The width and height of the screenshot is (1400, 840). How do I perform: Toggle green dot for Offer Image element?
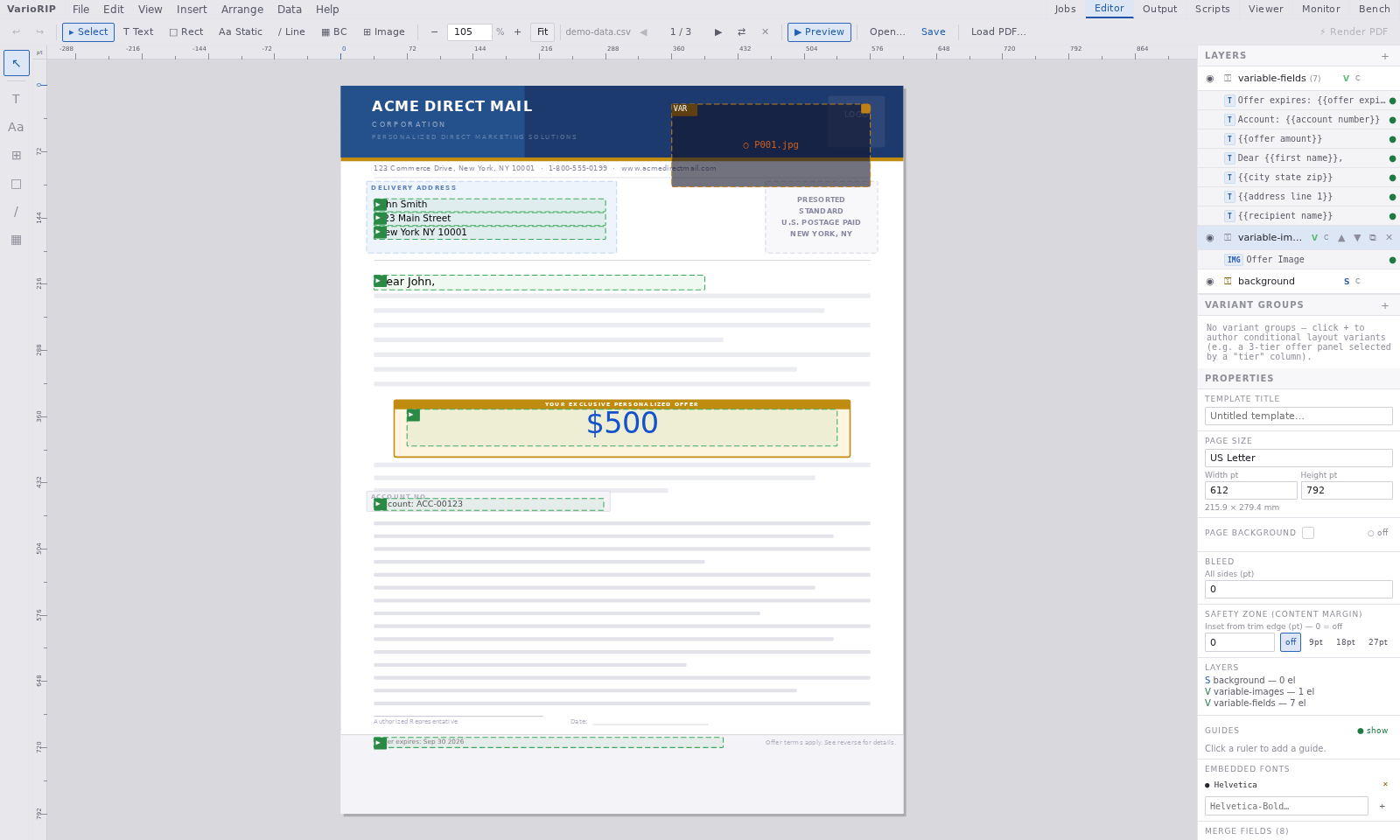1392,260
